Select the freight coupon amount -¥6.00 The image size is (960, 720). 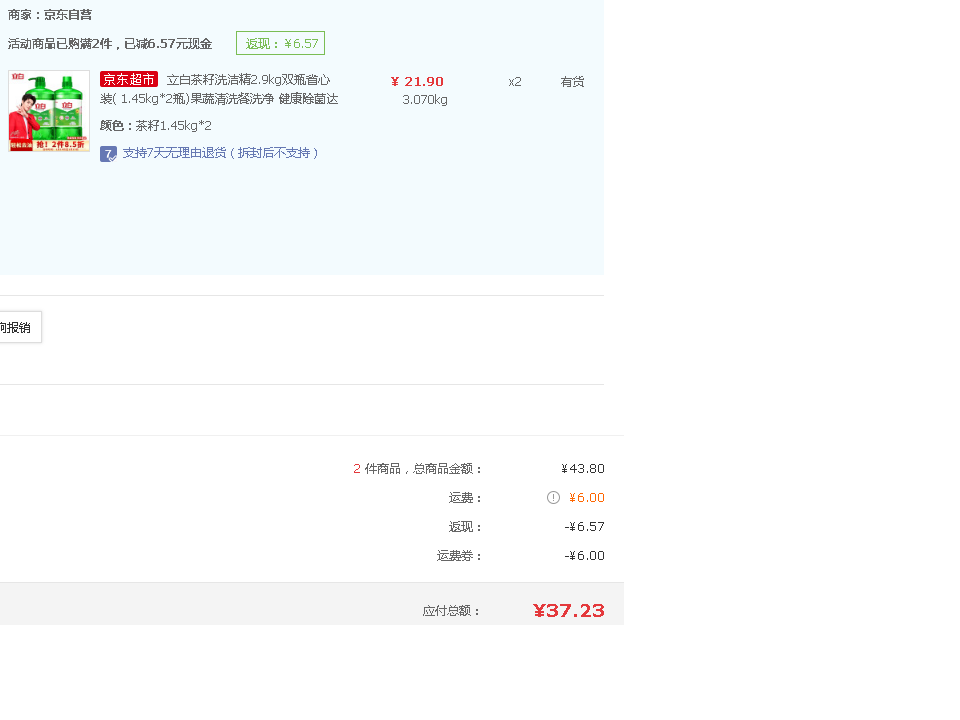(585, 556)
